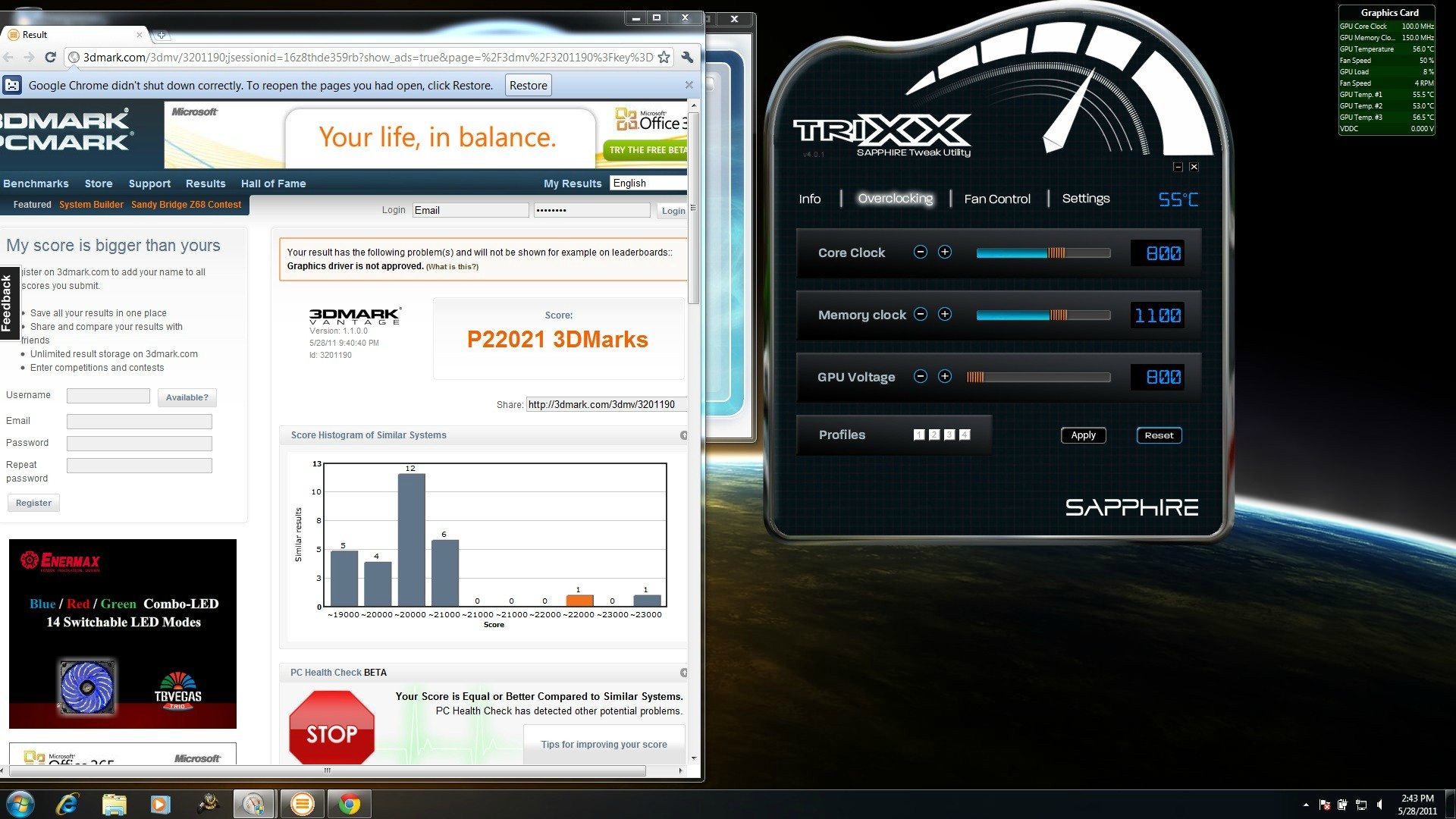This screenshot has height=819, width=1456.
Task: Check username with Available? button
Action: pyautogui.click(x=187, y=397)
